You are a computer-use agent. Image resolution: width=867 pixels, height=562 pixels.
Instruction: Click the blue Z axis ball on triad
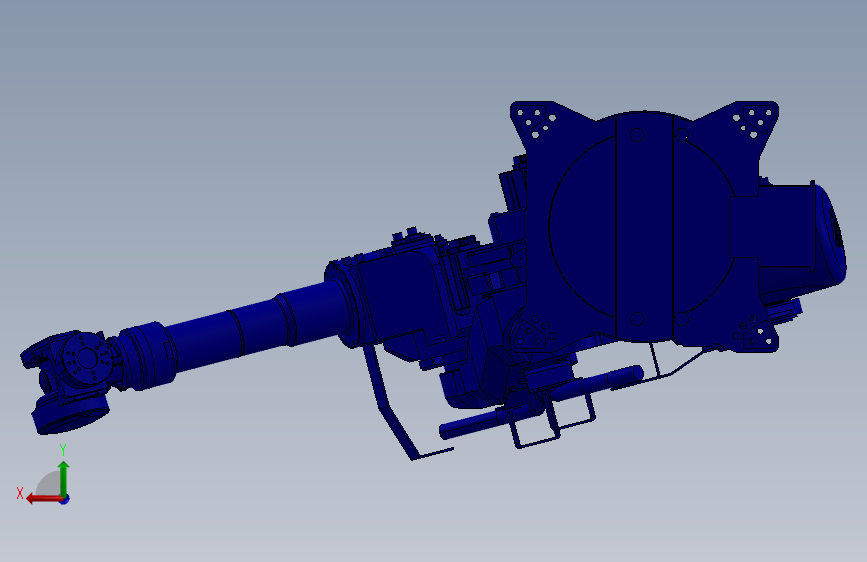click(x=65, y=499)
